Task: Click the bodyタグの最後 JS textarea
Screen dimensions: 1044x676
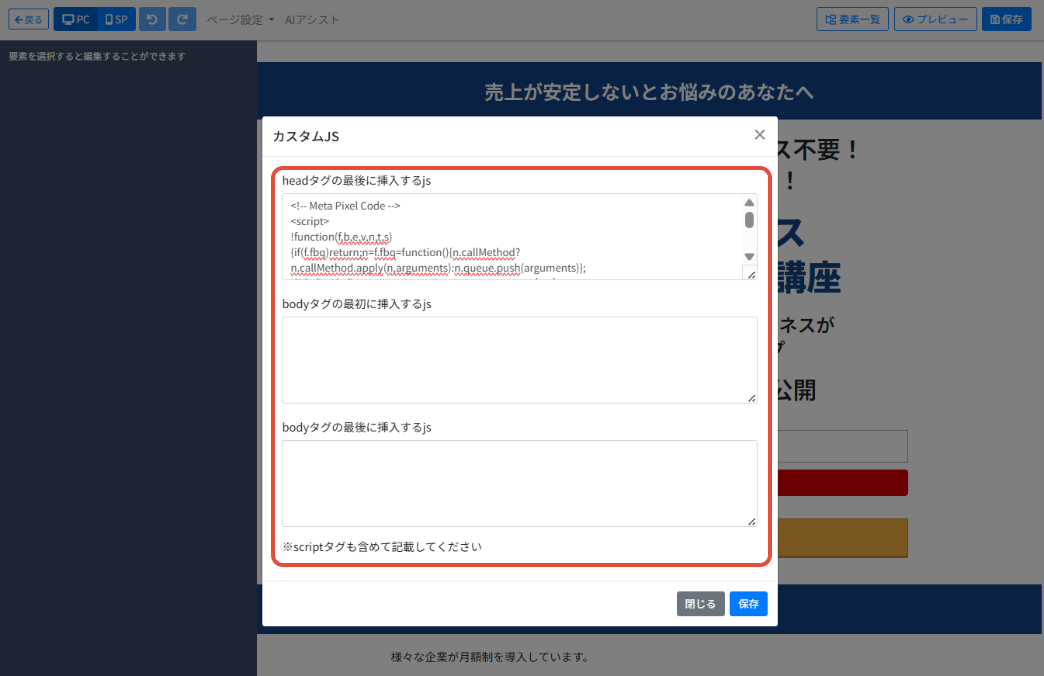Action: click(x=519, y=483)
